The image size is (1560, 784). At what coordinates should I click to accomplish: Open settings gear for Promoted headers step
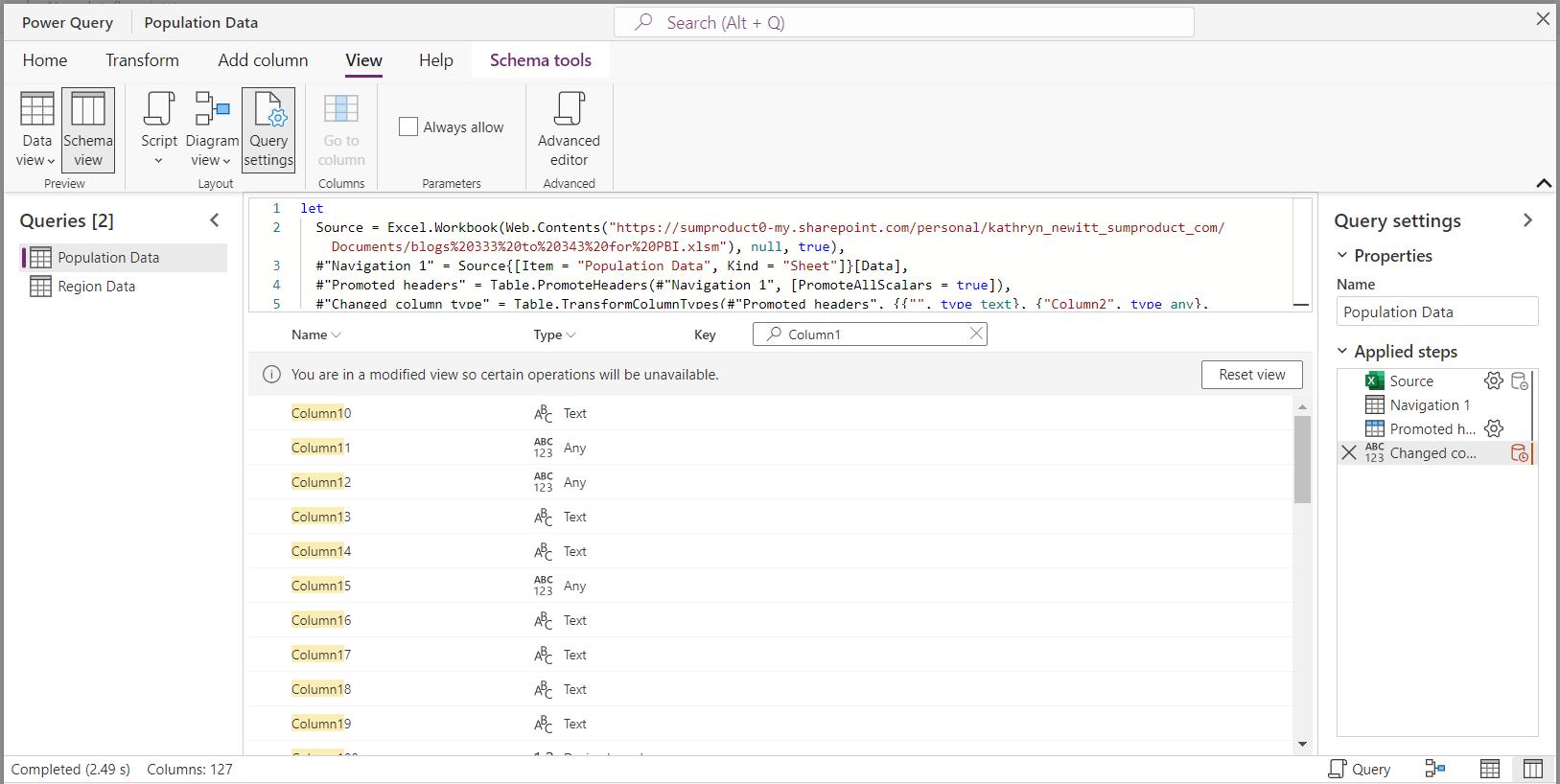[1494, 428]
